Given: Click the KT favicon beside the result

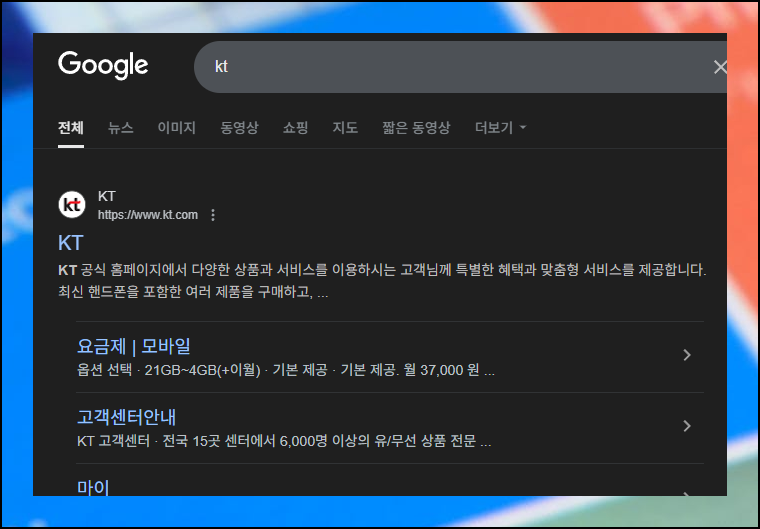Looking at the screenshot, I should 72,205.
